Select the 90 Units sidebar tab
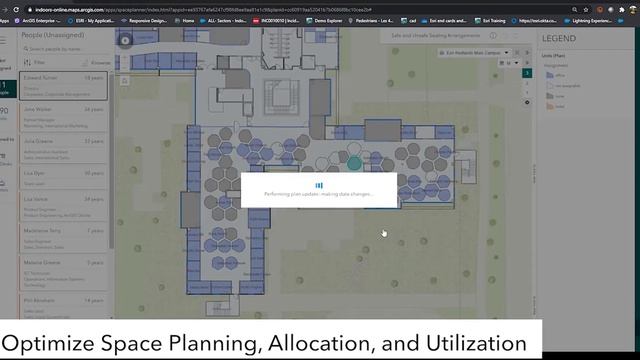640x360 pixels. [5, 113]
